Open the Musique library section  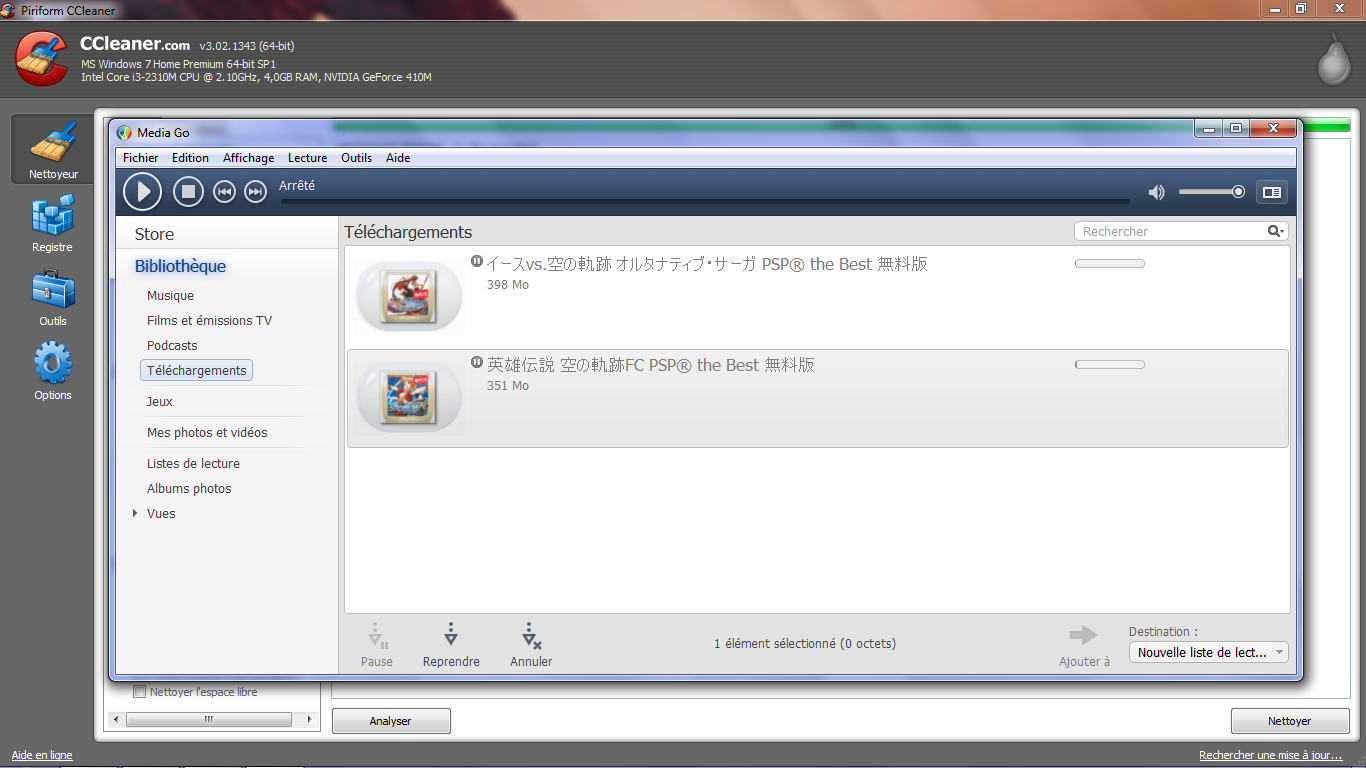point(170,296)
